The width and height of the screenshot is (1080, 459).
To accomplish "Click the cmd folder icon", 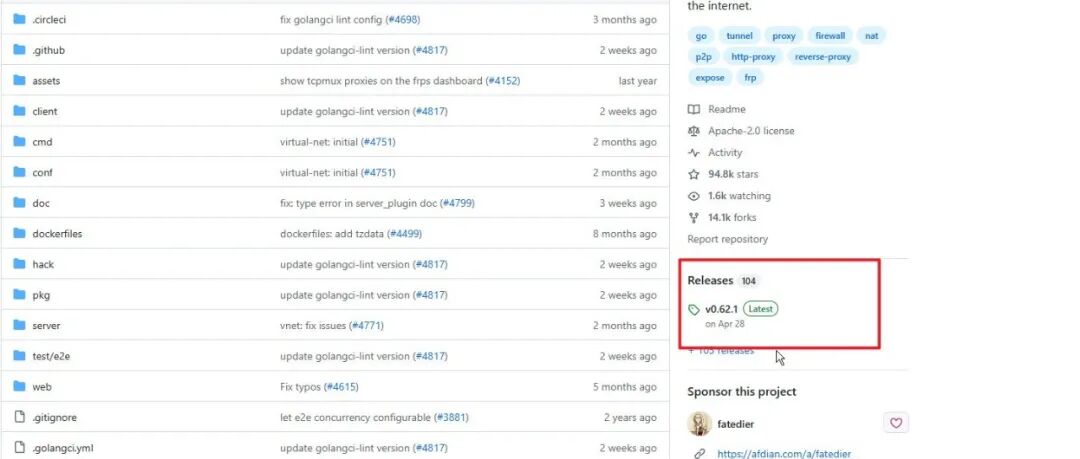I will pos(19,141).
